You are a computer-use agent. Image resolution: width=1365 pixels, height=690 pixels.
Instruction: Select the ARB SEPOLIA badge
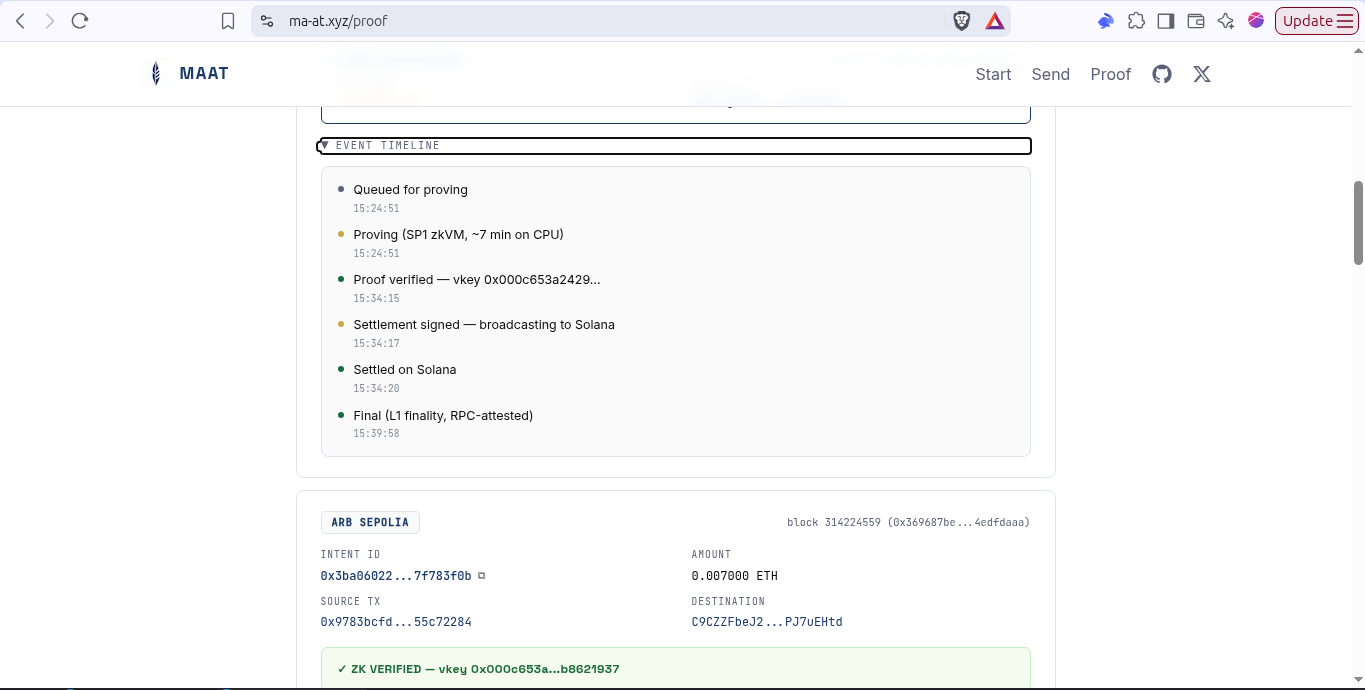[x=370, y=522]
